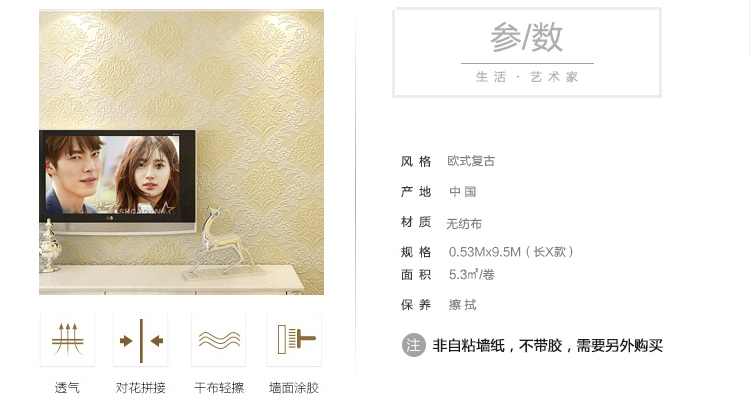This screenshot has width=750, height=410.
Task: Click the 对花拼接 caption label
Action: [x=141, y=388]
